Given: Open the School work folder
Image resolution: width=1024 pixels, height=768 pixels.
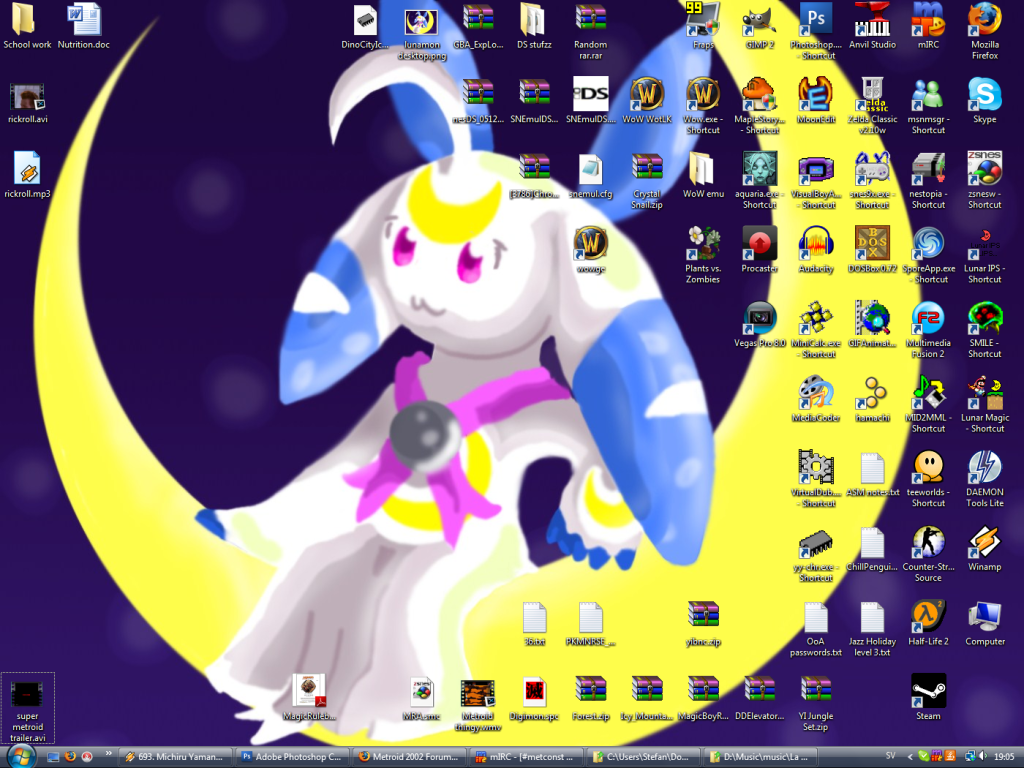Looking at the screenshot, I should point(27,20).
